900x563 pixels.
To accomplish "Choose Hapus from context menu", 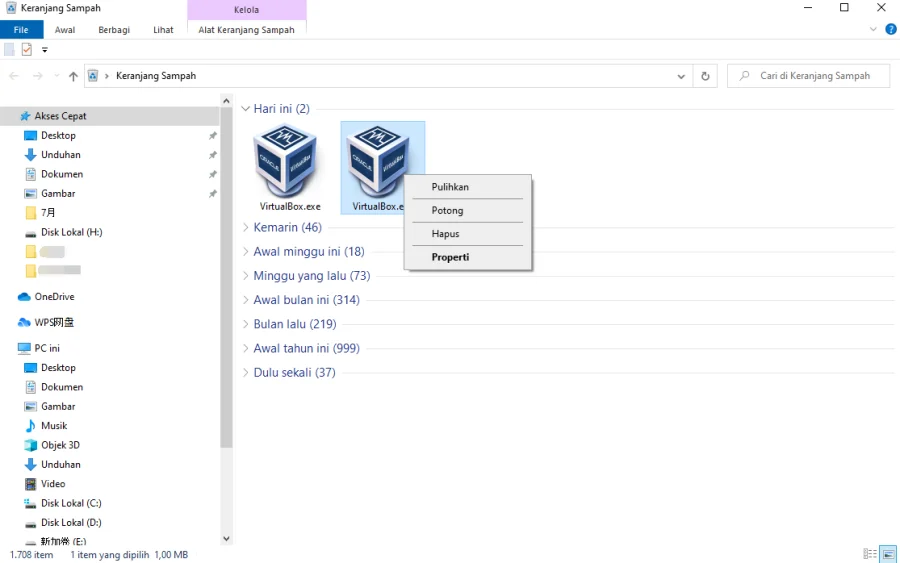I will [468, 234].
